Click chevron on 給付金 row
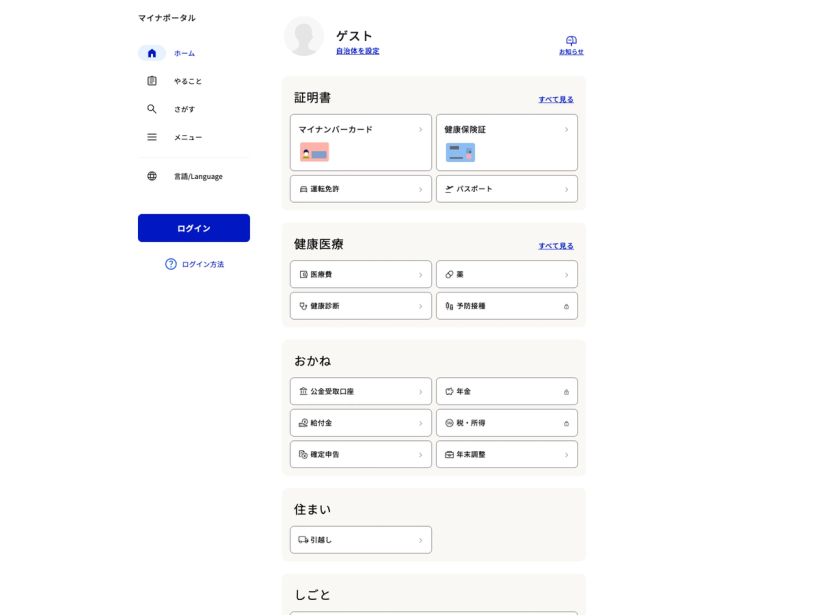 420,424
